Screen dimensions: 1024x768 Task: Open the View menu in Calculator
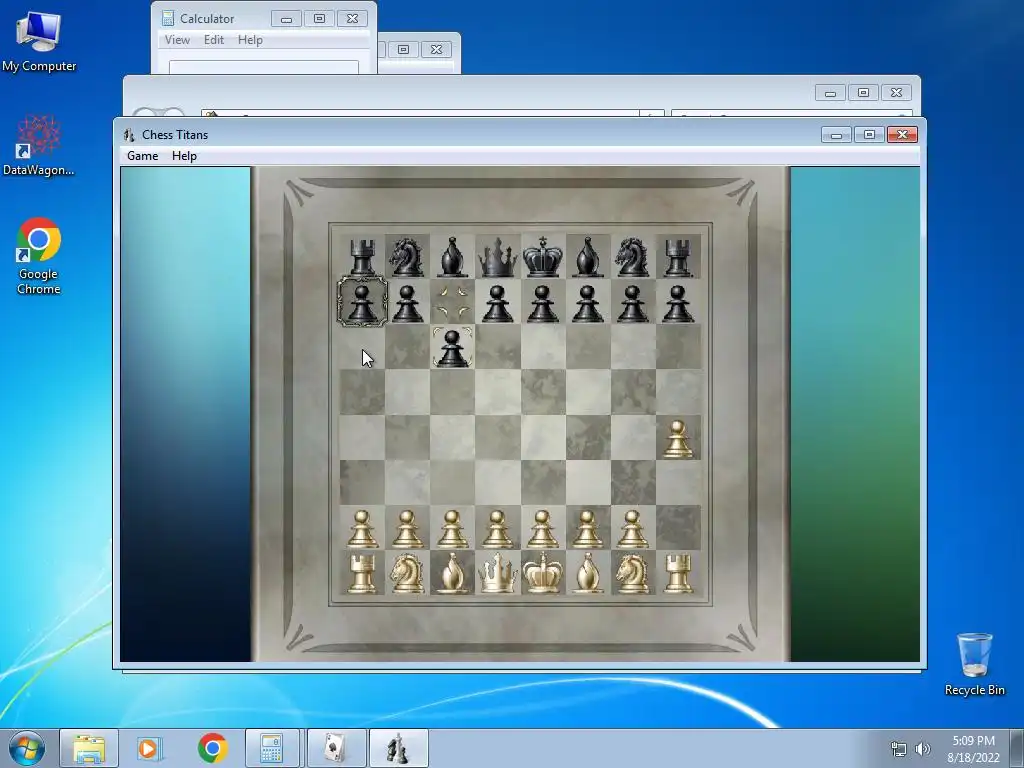pyautogui.click(x=177, y=40)
